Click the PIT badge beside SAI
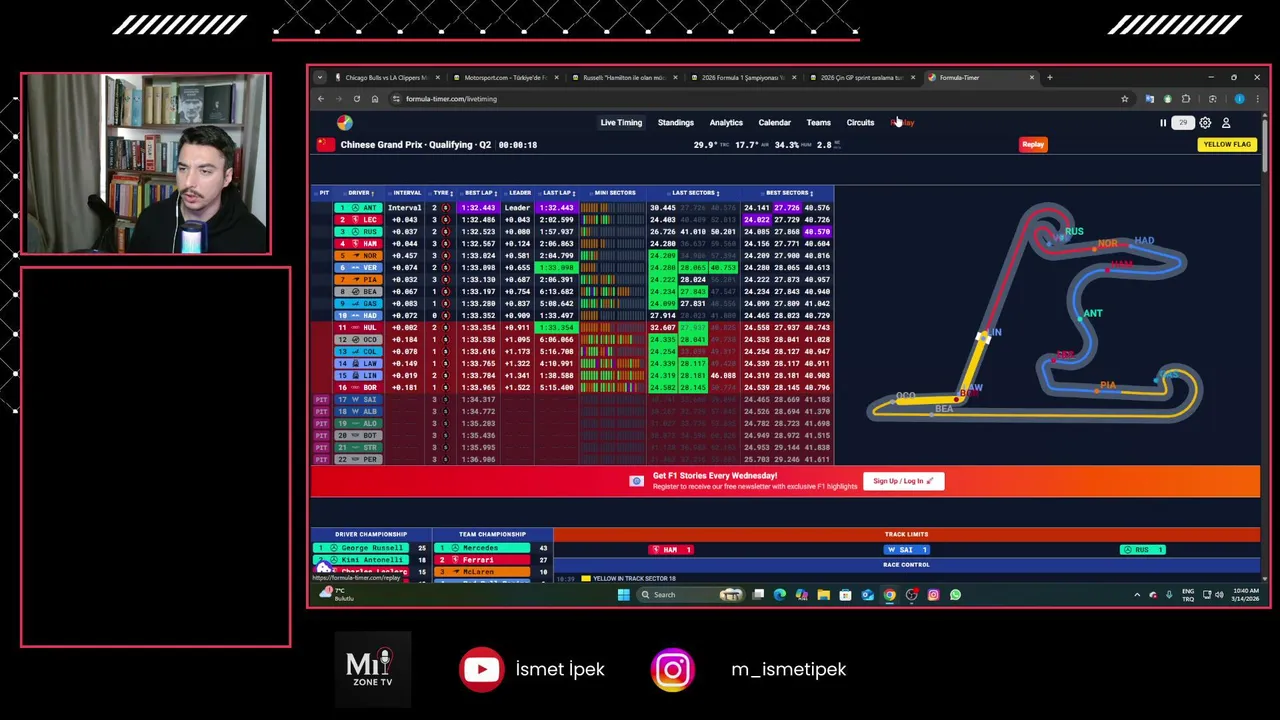This screenshot has height=720, width=1280. point(321,400)
